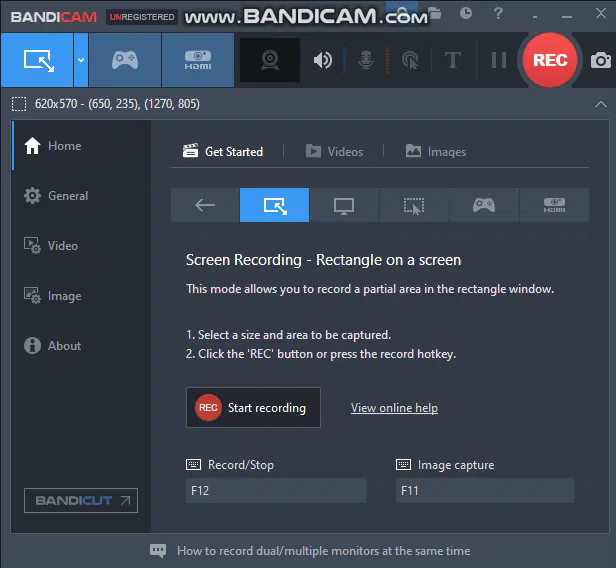This screenshot has width=616, height=568.
Task: Open the output folder icon in title bar
Action: pos(434,13)
